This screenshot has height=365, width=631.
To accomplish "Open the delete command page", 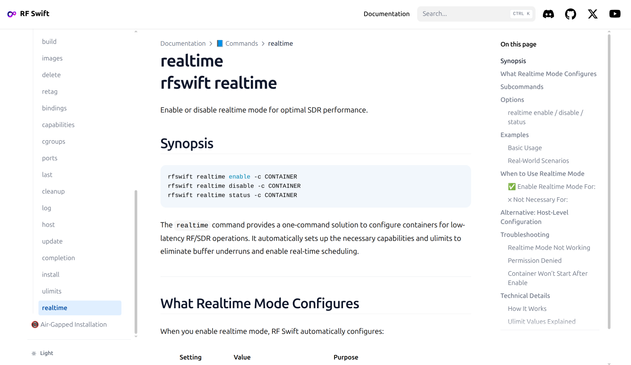I will (51, 75).
